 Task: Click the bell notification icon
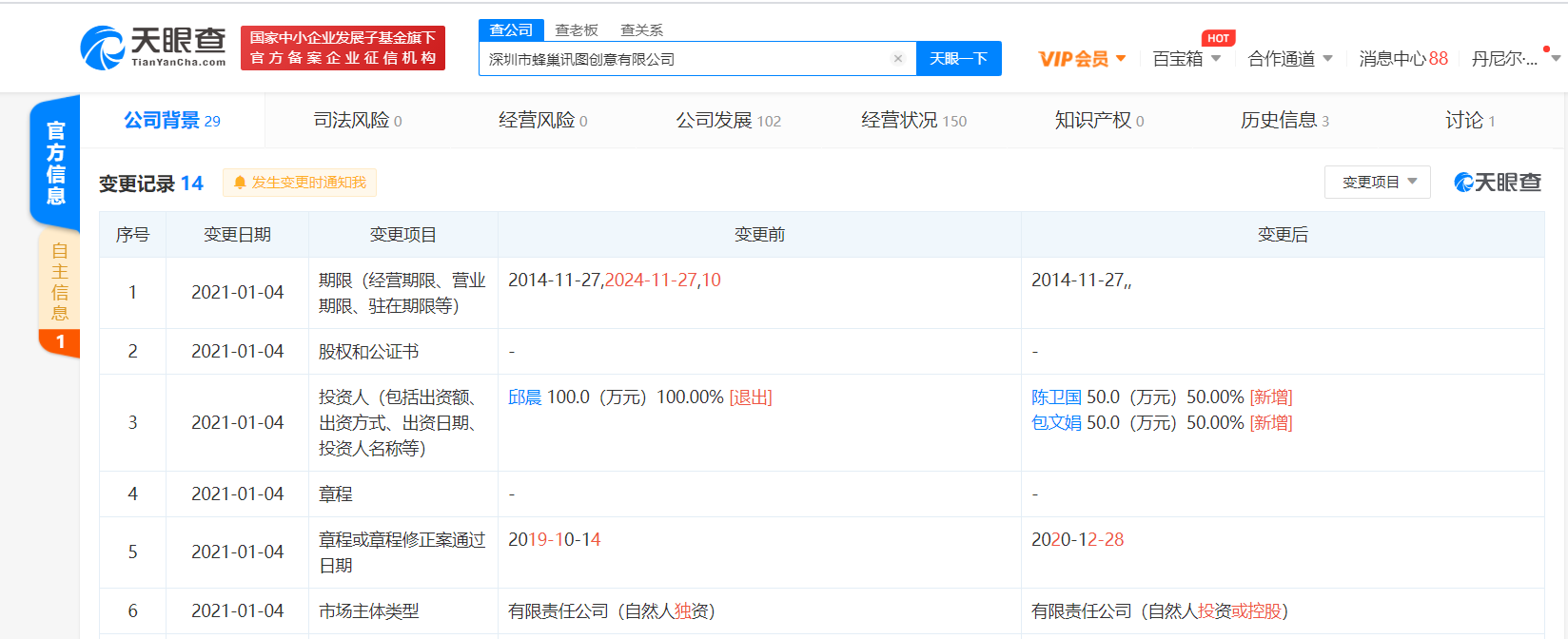240,183
